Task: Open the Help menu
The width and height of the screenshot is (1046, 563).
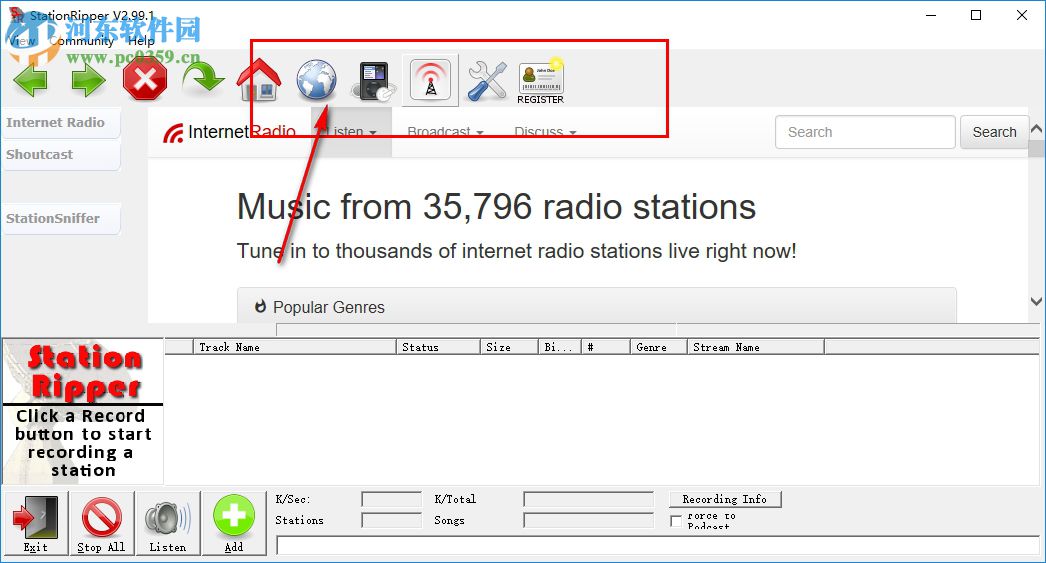Action: 141,41
